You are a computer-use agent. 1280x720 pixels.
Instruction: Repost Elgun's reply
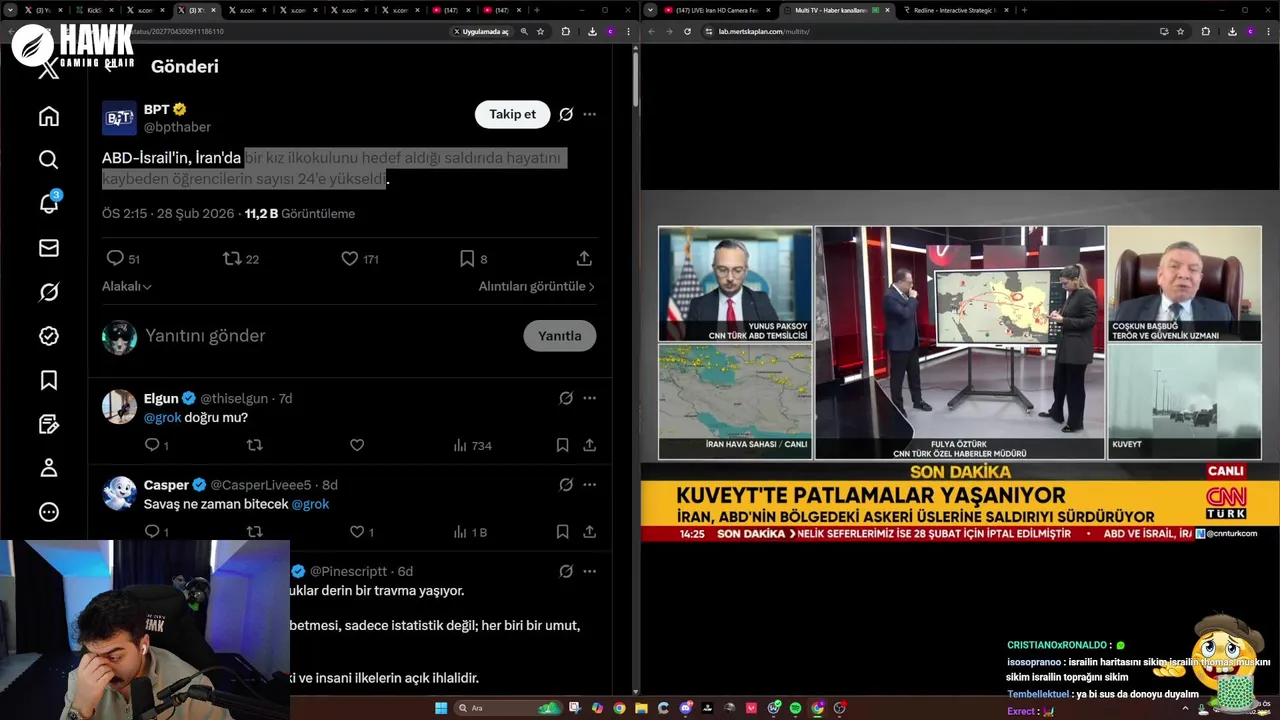point(254,445)
